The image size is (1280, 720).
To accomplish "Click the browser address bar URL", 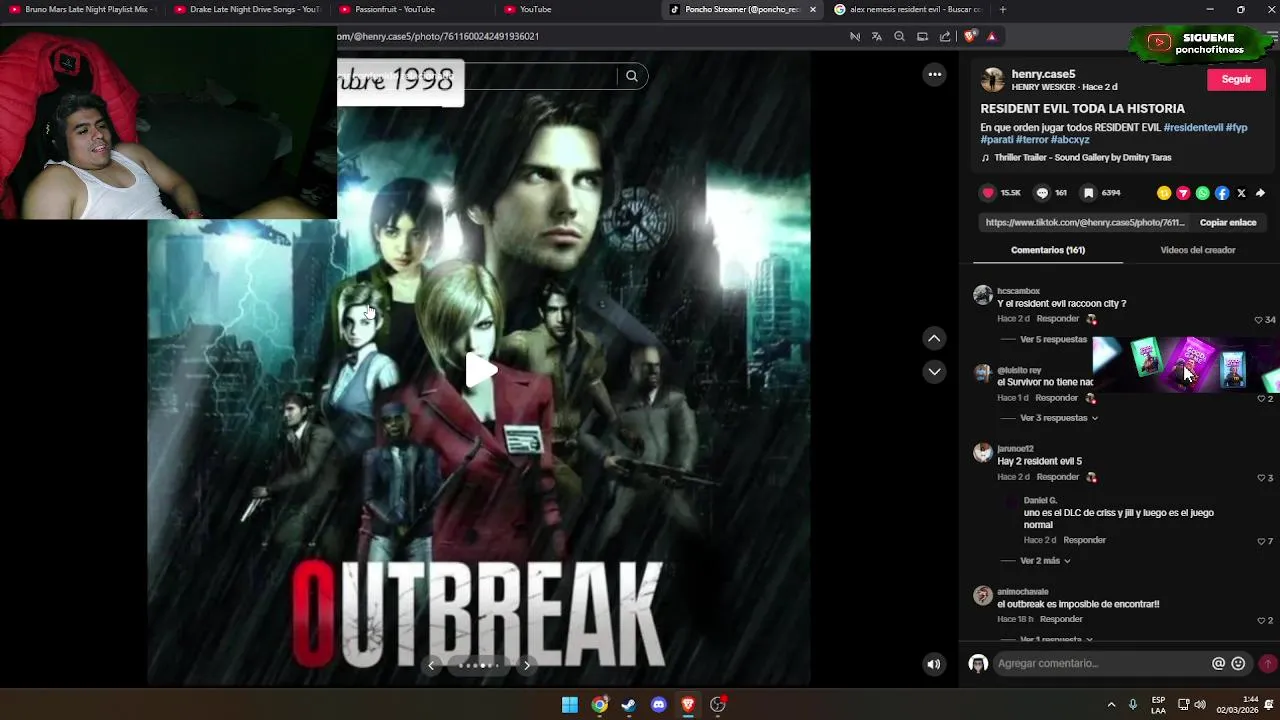I will tap(438, 36).
